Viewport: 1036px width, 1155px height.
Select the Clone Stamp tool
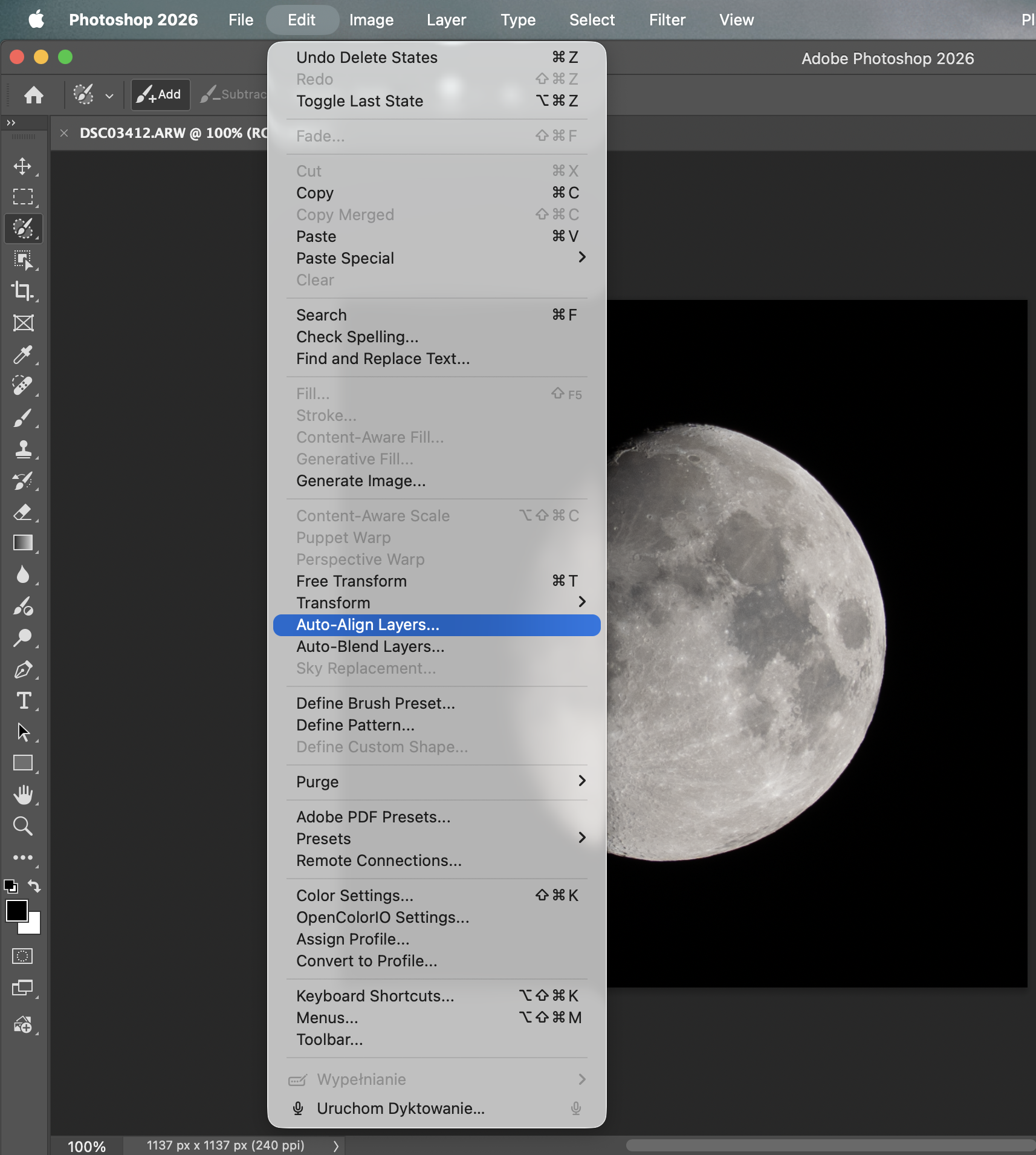click(x=23, y=449)
